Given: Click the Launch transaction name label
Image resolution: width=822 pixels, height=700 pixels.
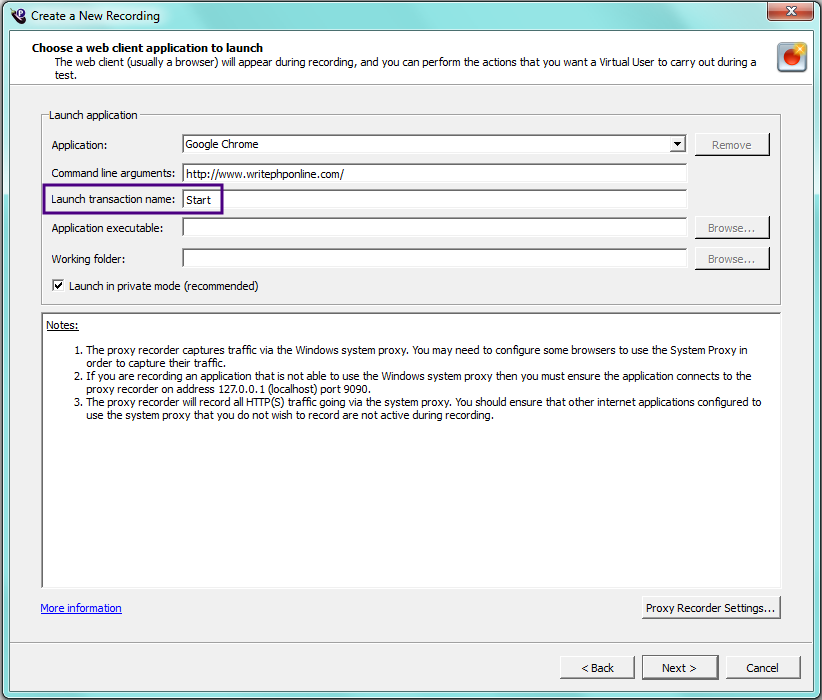Looking at the screenshot, I should point(113,200).
